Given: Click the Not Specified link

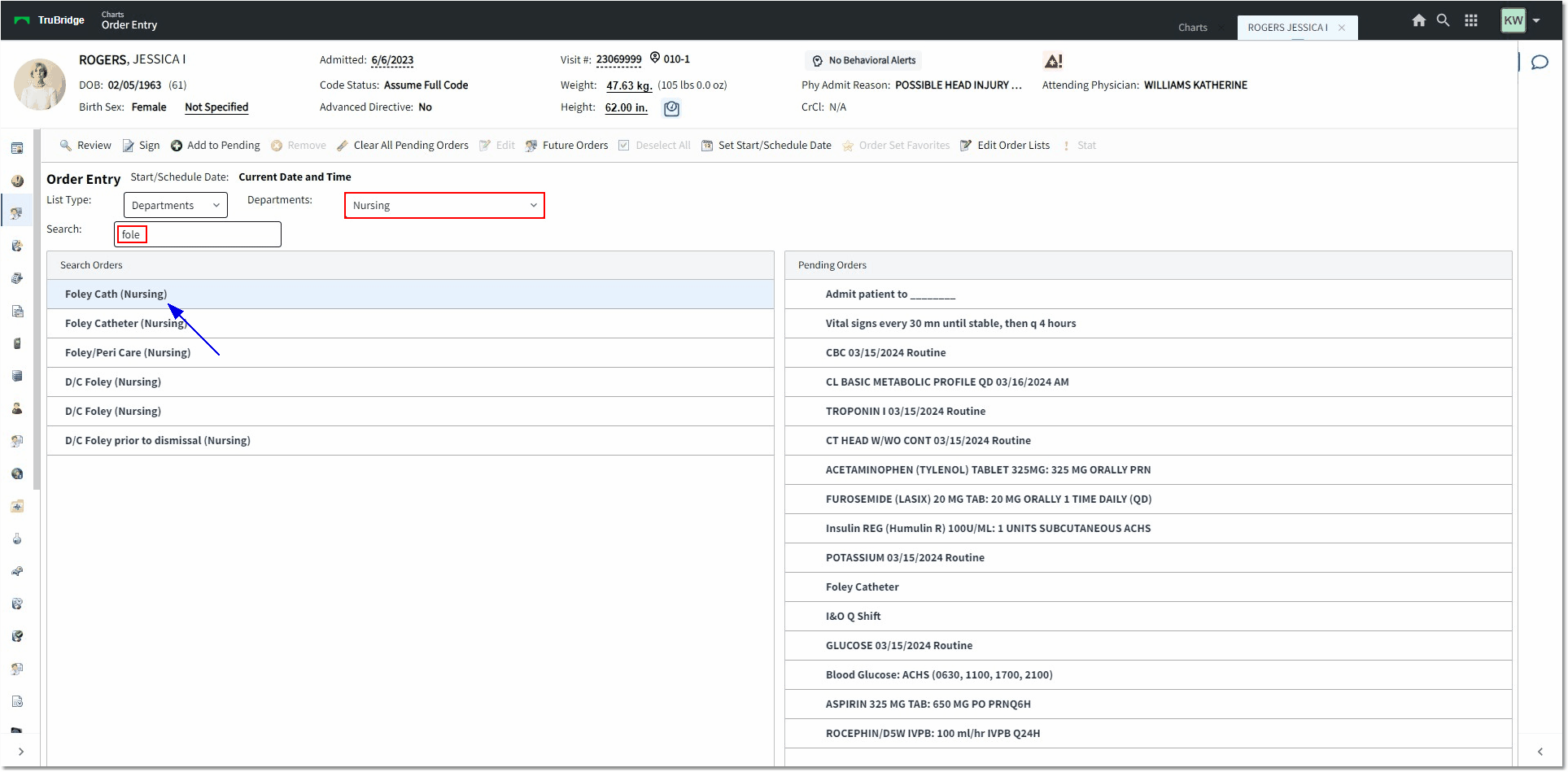Looking at the screenshot, I should (216, 107).
